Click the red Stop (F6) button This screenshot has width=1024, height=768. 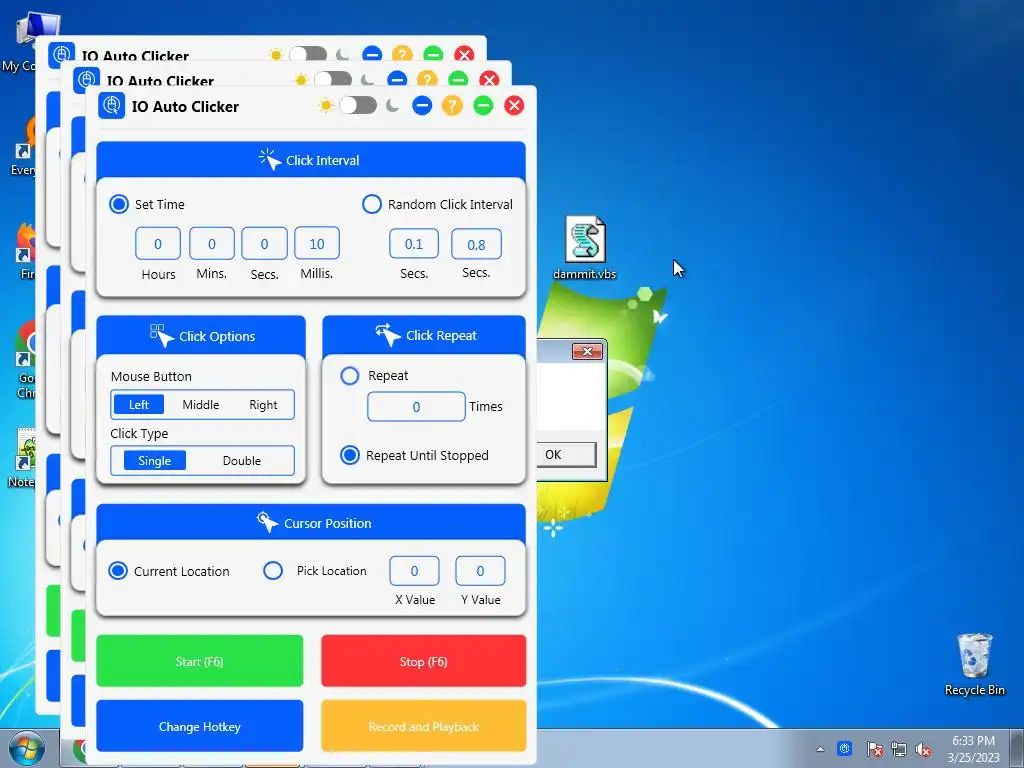coord(424,661)
